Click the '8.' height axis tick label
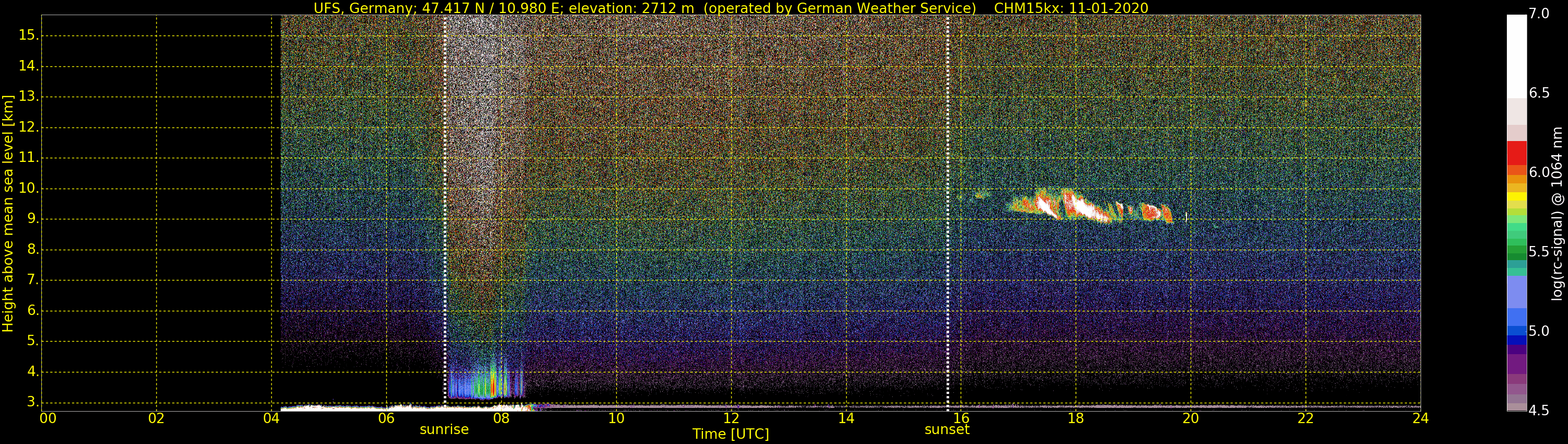Image resolution: width=1568 pixels, height=444 pixels. click(x=32, y=249)
